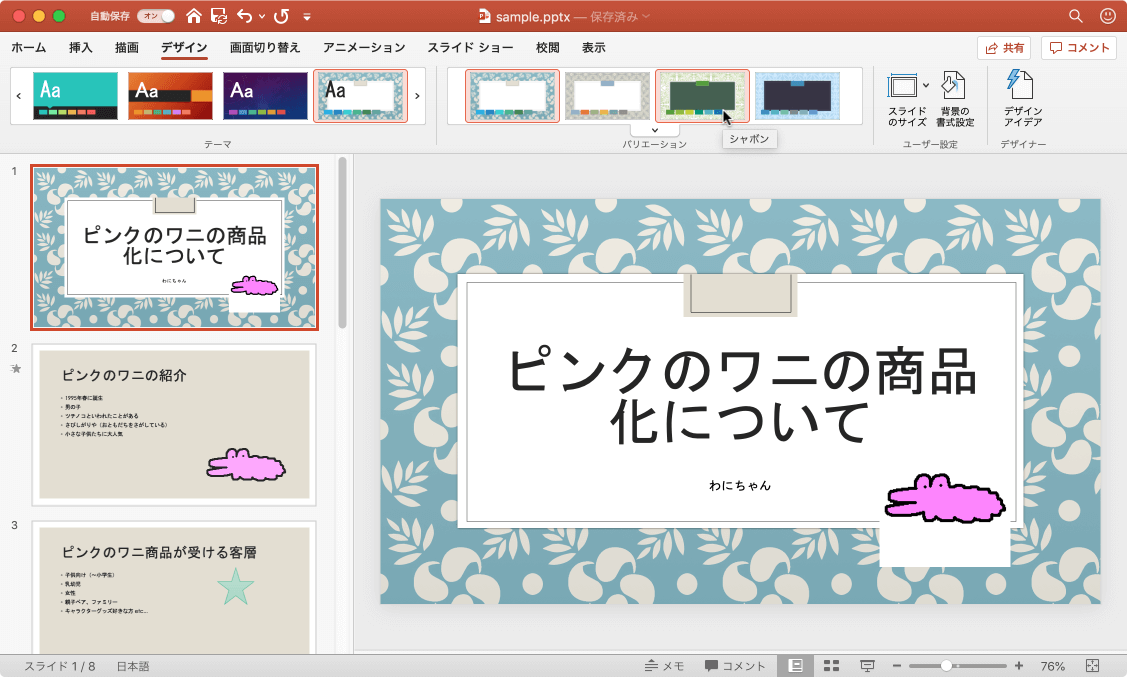Viewport: 1127px width, 677px height.
Task: Click the undo arrow icon
Action: [x=245, y=16]
